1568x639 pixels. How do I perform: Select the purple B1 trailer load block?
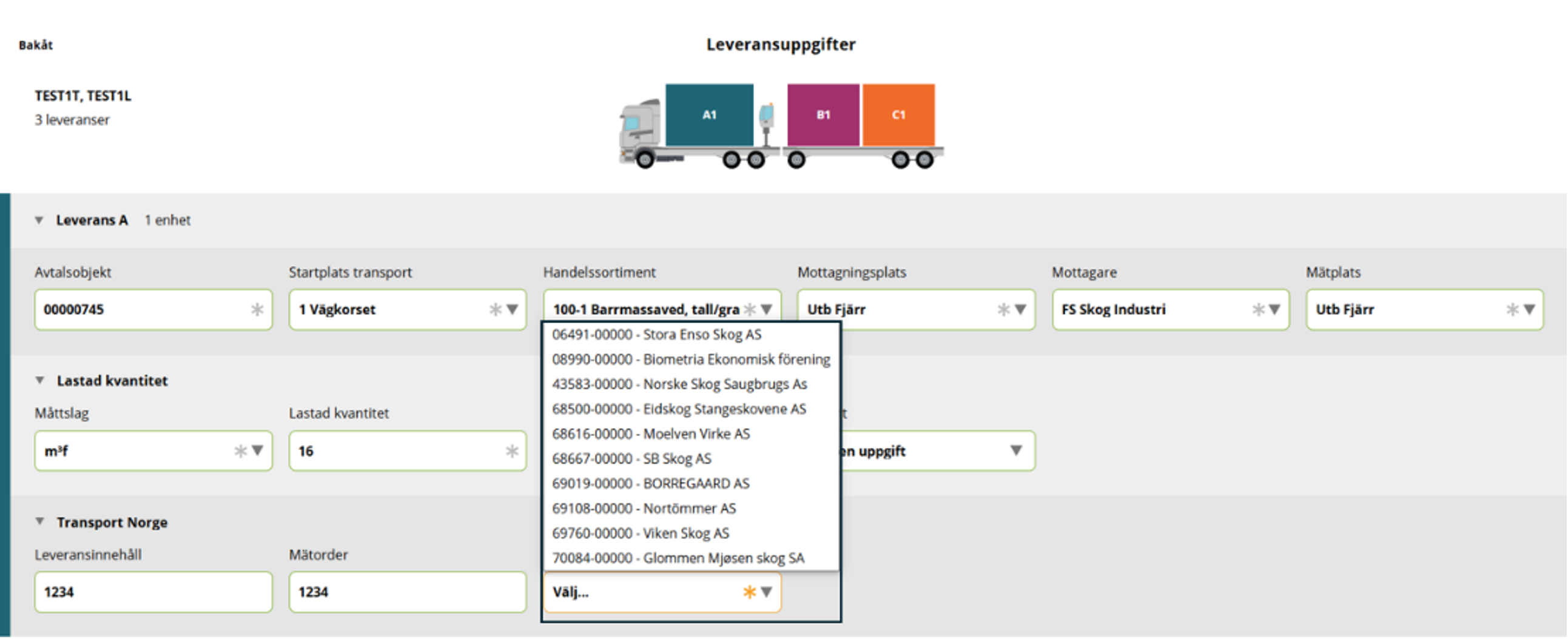[x=823, y=115]
